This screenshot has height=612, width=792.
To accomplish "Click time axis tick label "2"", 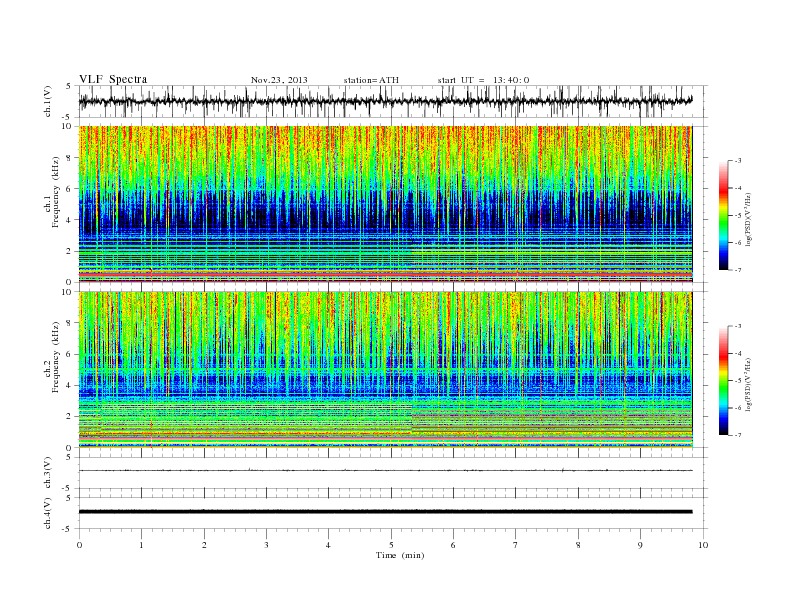I will click(204, 545).
